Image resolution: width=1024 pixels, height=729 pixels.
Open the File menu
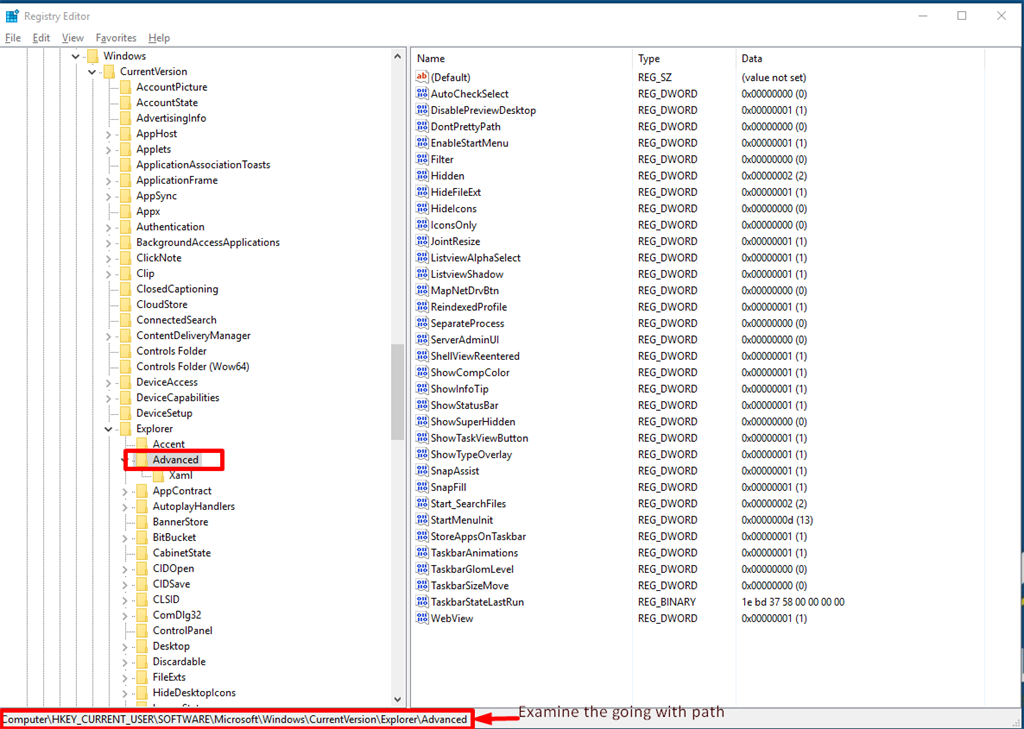(x=13, y=38)
